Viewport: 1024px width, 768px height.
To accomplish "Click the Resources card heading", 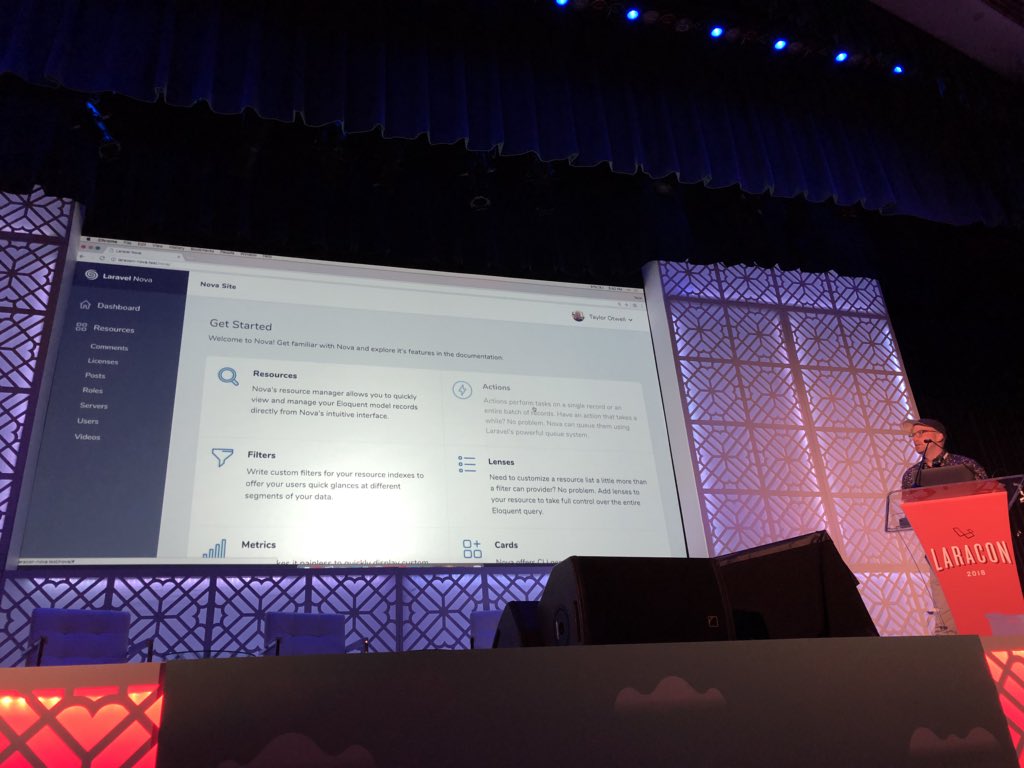I will coord(275,375).
